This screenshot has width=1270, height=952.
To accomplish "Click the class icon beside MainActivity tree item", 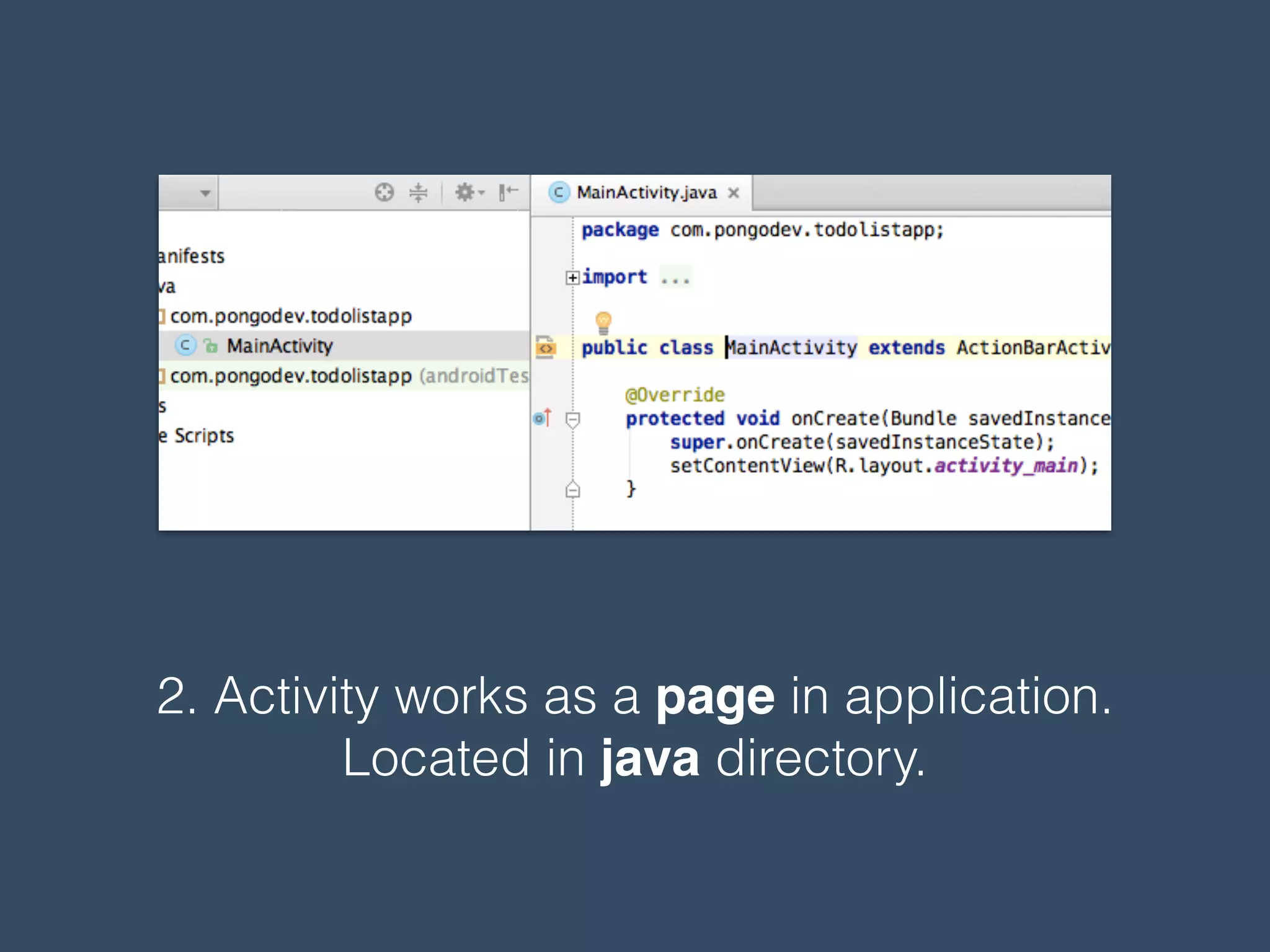I will (185, 345).
